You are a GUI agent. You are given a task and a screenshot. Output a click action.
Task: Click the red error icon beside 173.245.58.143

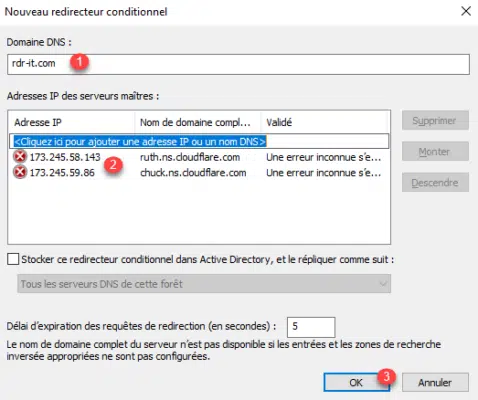click(x=20, y=157)
